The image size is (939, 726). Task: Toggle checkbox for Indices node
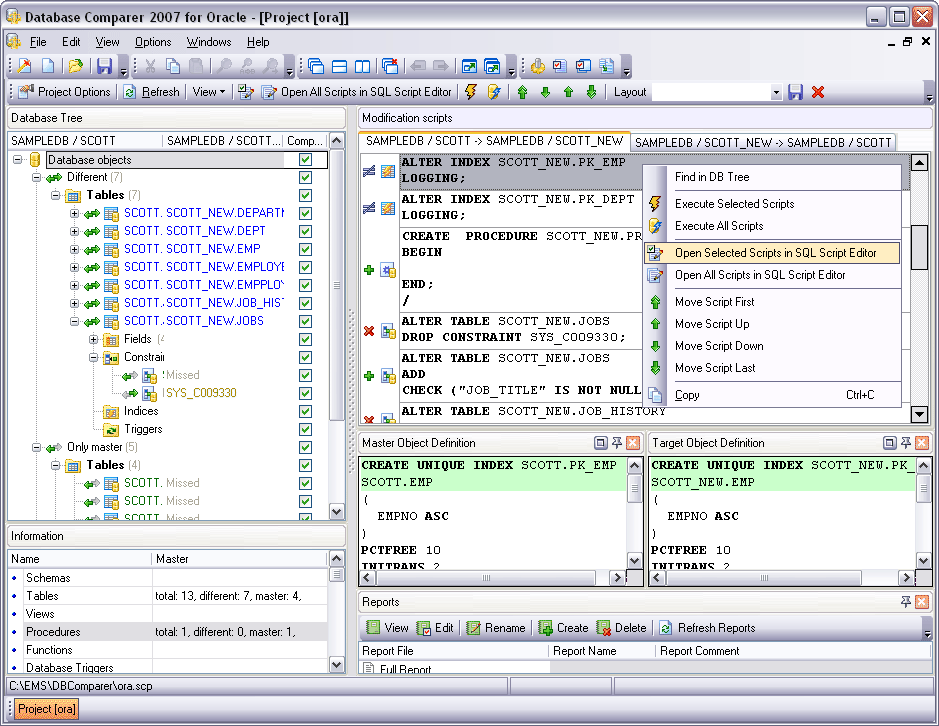305,411
